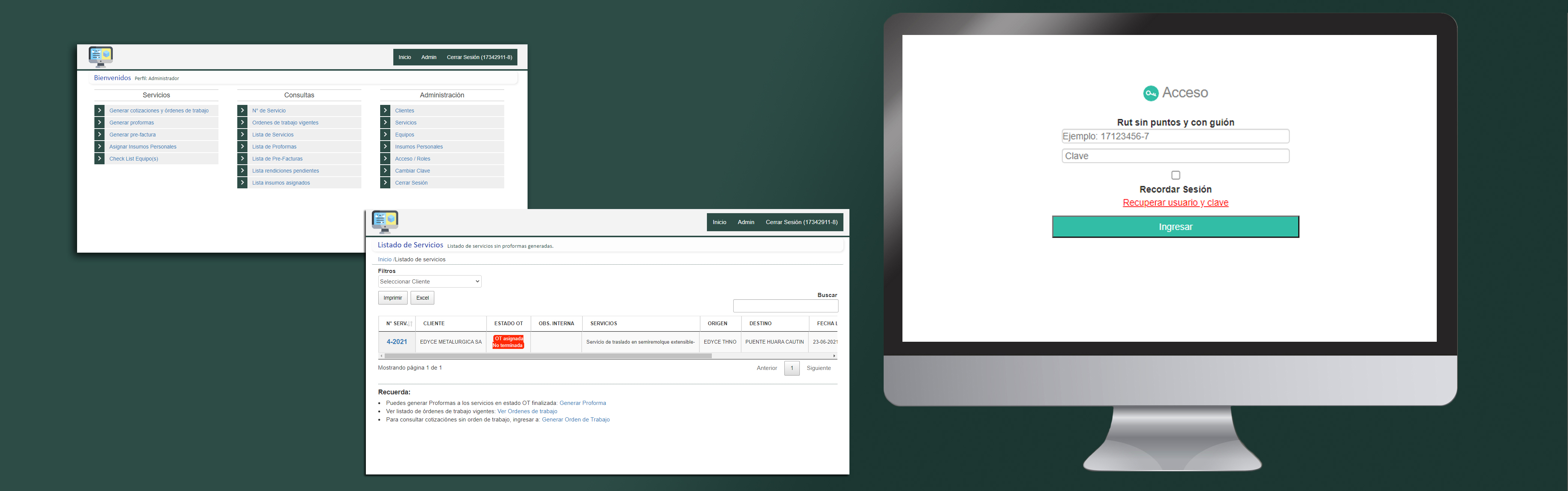1568x491 pixels.
Task: Click Admin in the Listado de Servicios navbar
Action: [746, 222]
